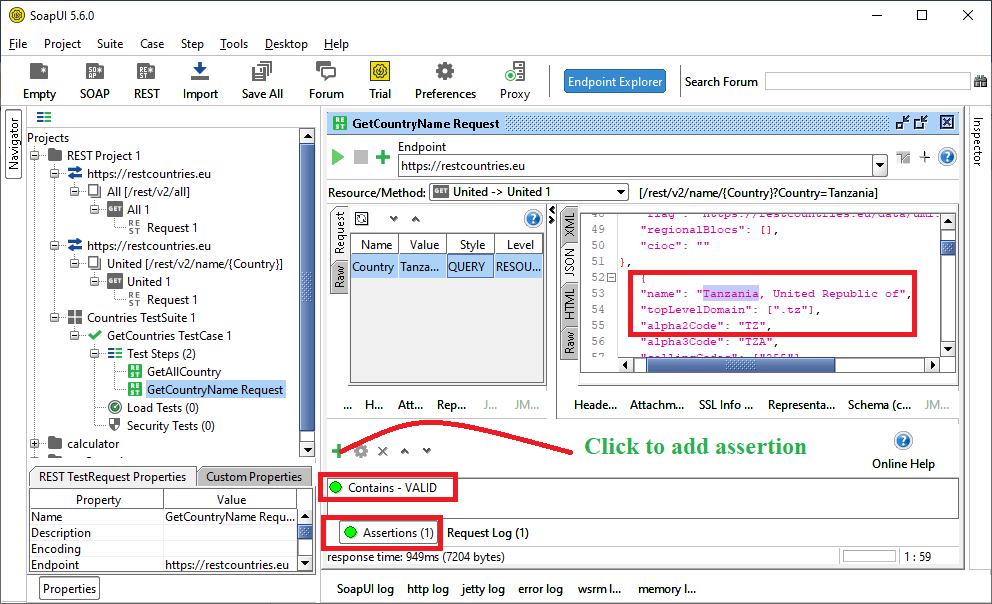Screen dimensions: 992x604
Task: Collapse the Test Steps (2) node
Action: point(95,354)
